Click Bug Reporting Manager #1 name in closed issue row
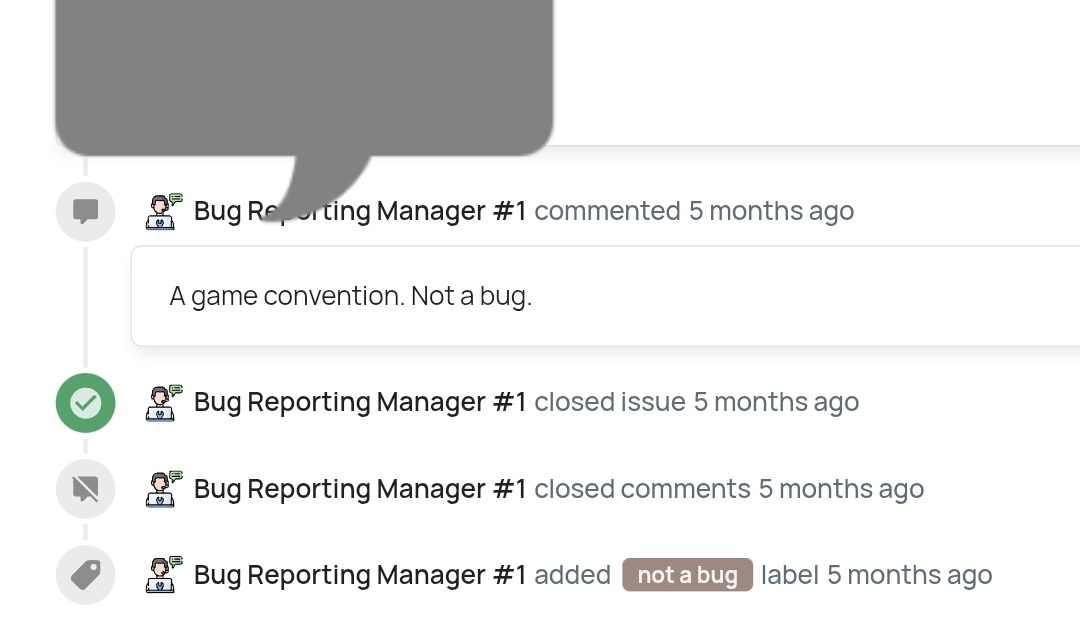1080x626 pixels. (x=360, y=402)
